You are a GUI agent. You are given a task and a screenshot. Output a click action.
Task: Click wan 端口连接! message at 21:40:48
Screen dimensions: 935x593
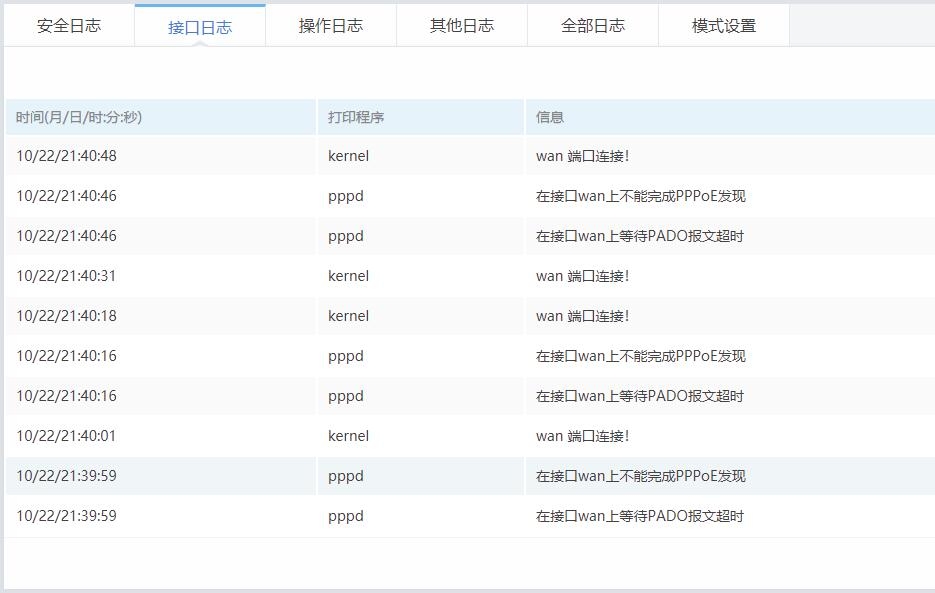pos(583,156)
